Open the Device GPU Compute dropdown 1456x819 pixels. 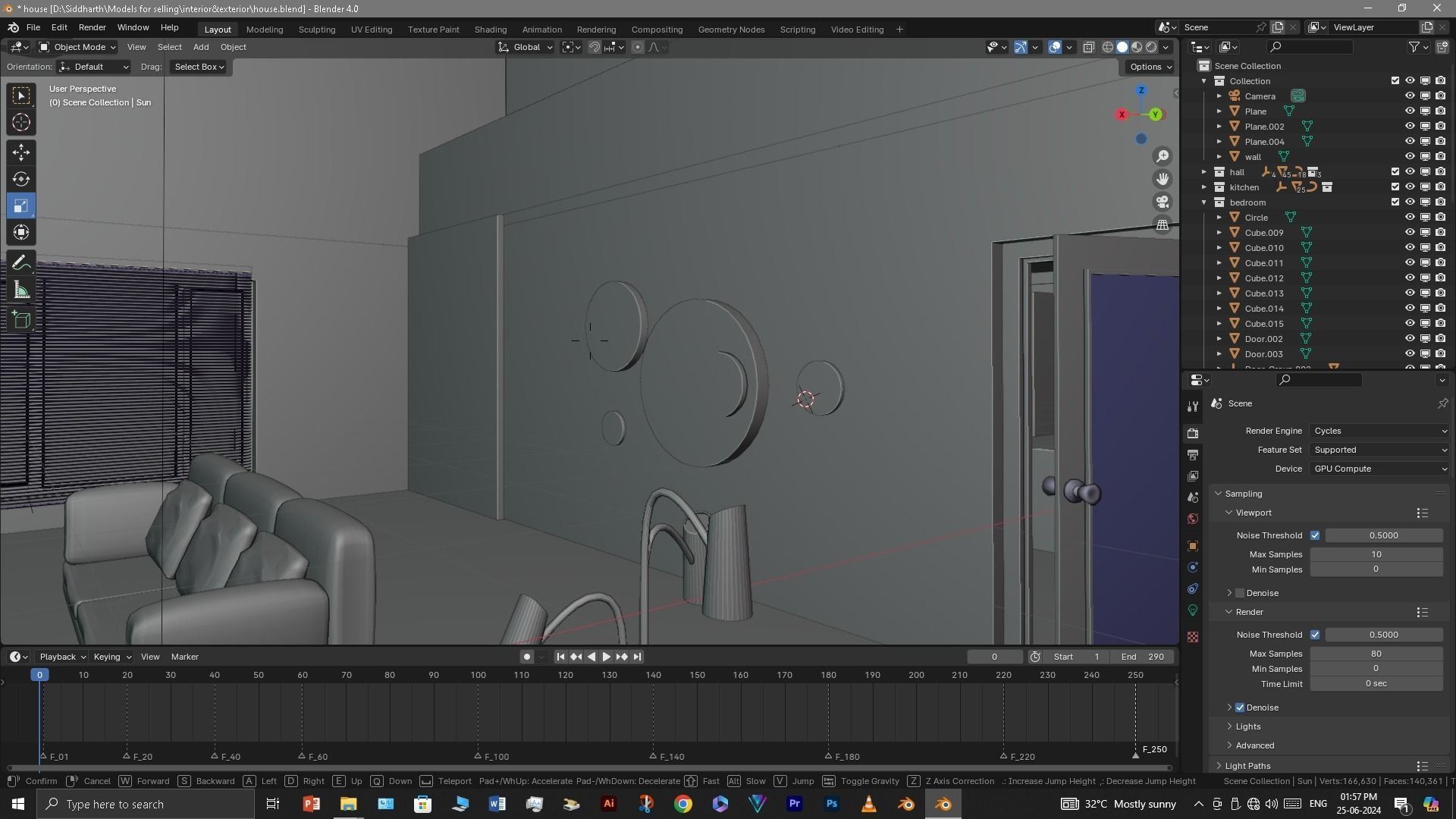(x=1380, y=469)
